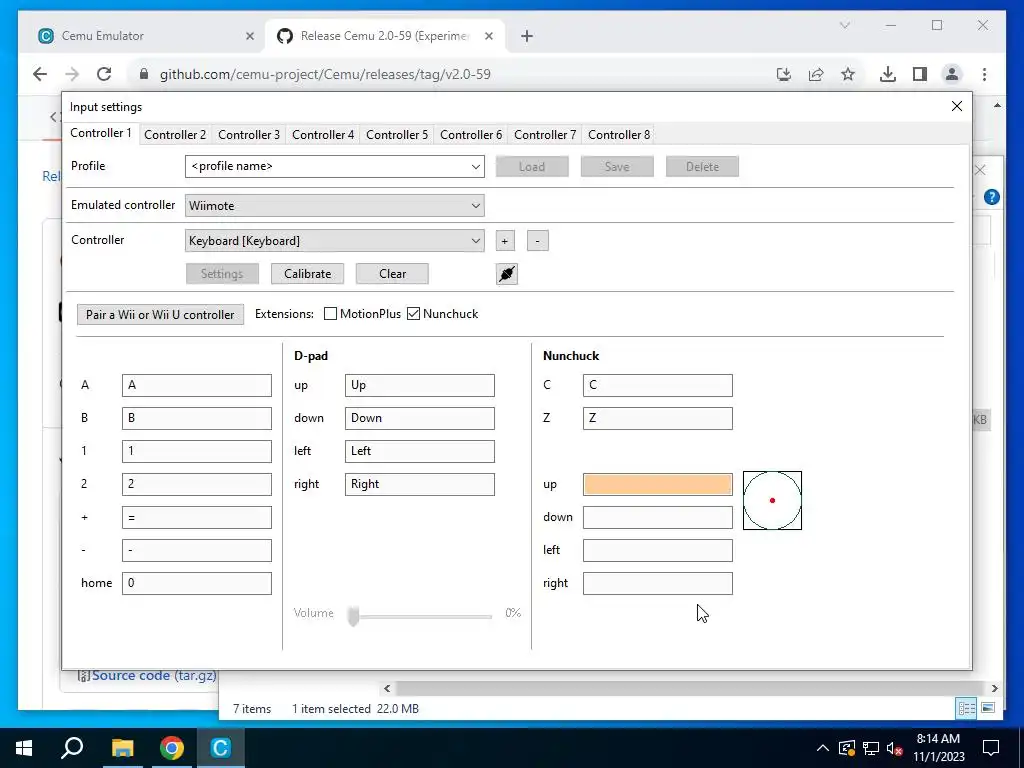Select the home button mapping field
Image resolution: width=1024 pixels, height=768 pixels.
[197, 584]
